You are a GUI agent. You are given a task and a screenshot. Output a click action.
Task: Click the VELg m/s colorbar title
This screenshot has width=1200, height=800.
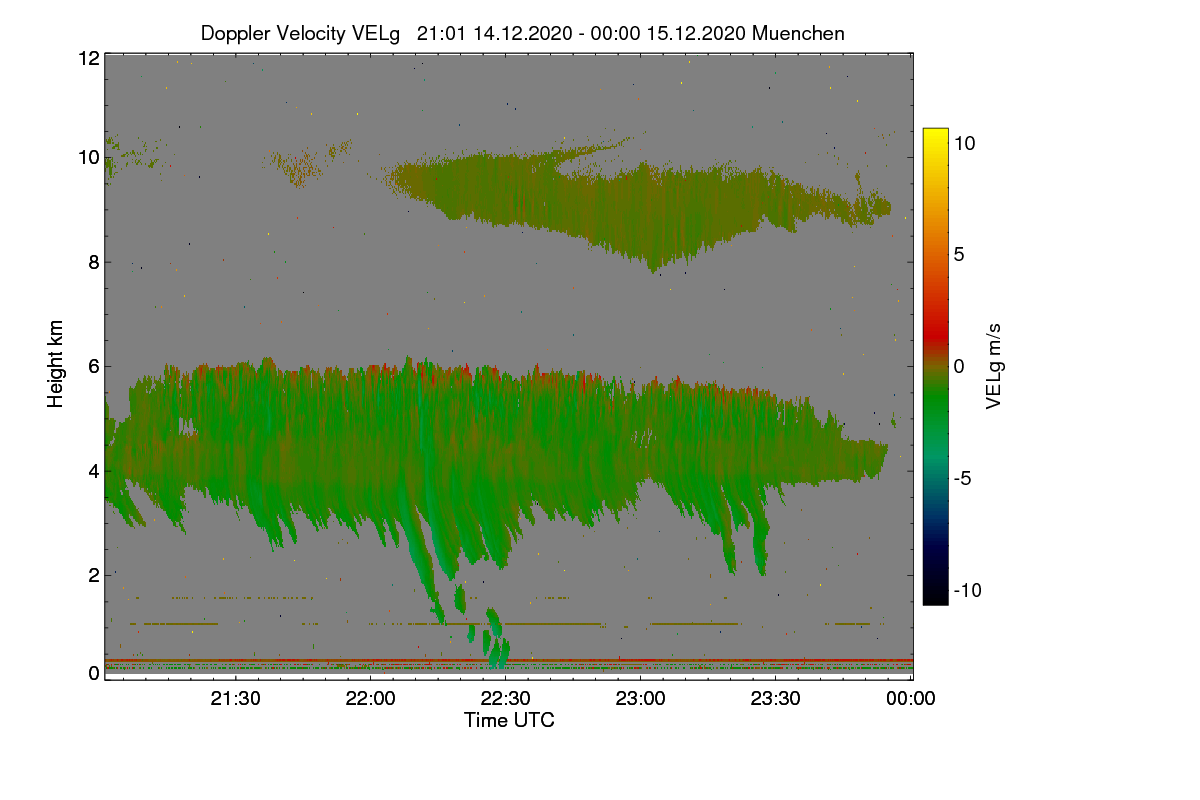pos(994,366)
